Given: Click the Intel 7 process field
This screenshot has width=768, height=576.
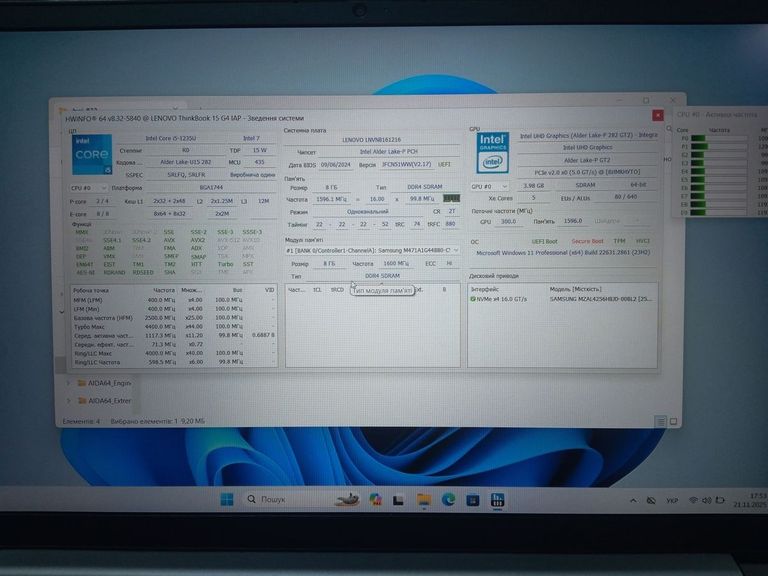Looking at the screenshot, I should pyautogui.click(x=252, y=139).
